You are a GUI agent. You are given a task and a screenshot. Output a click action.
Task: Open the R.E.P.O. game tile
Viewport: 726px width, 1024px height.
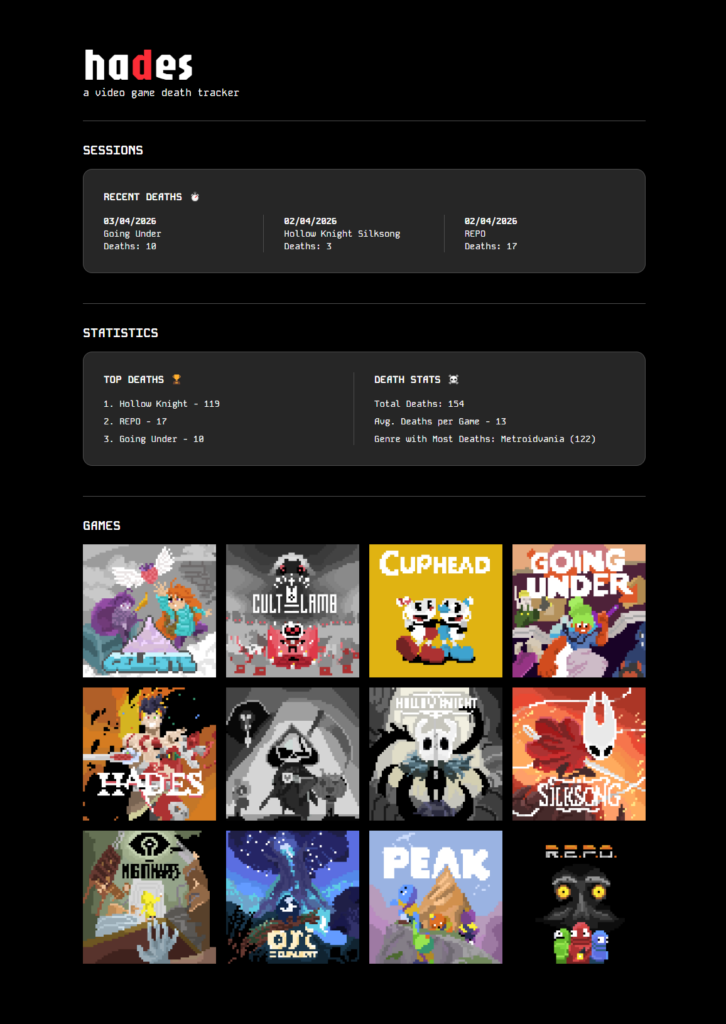pos(579,897)
